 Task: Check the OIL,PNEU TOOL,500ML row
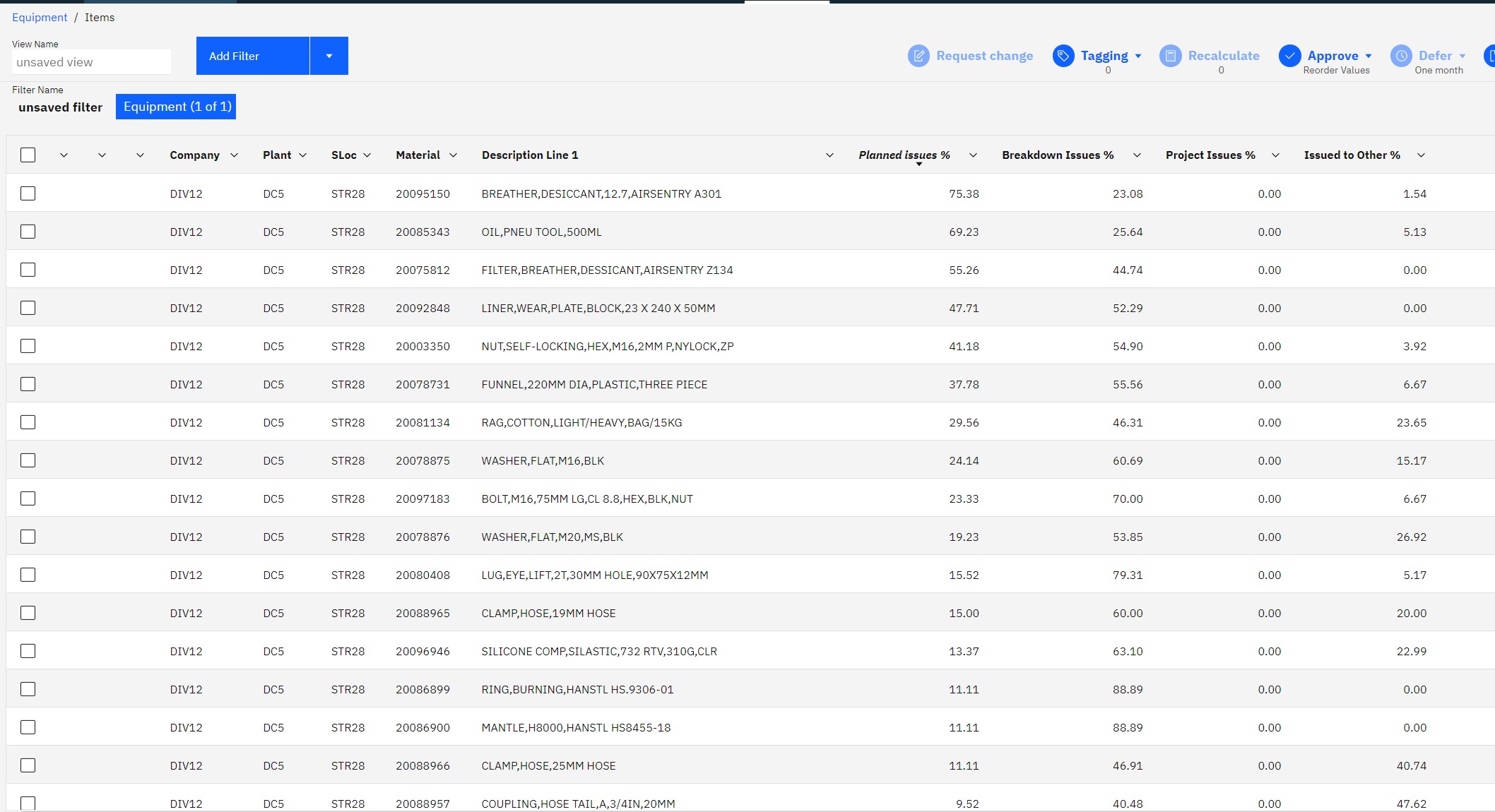[x=28, y=232]
